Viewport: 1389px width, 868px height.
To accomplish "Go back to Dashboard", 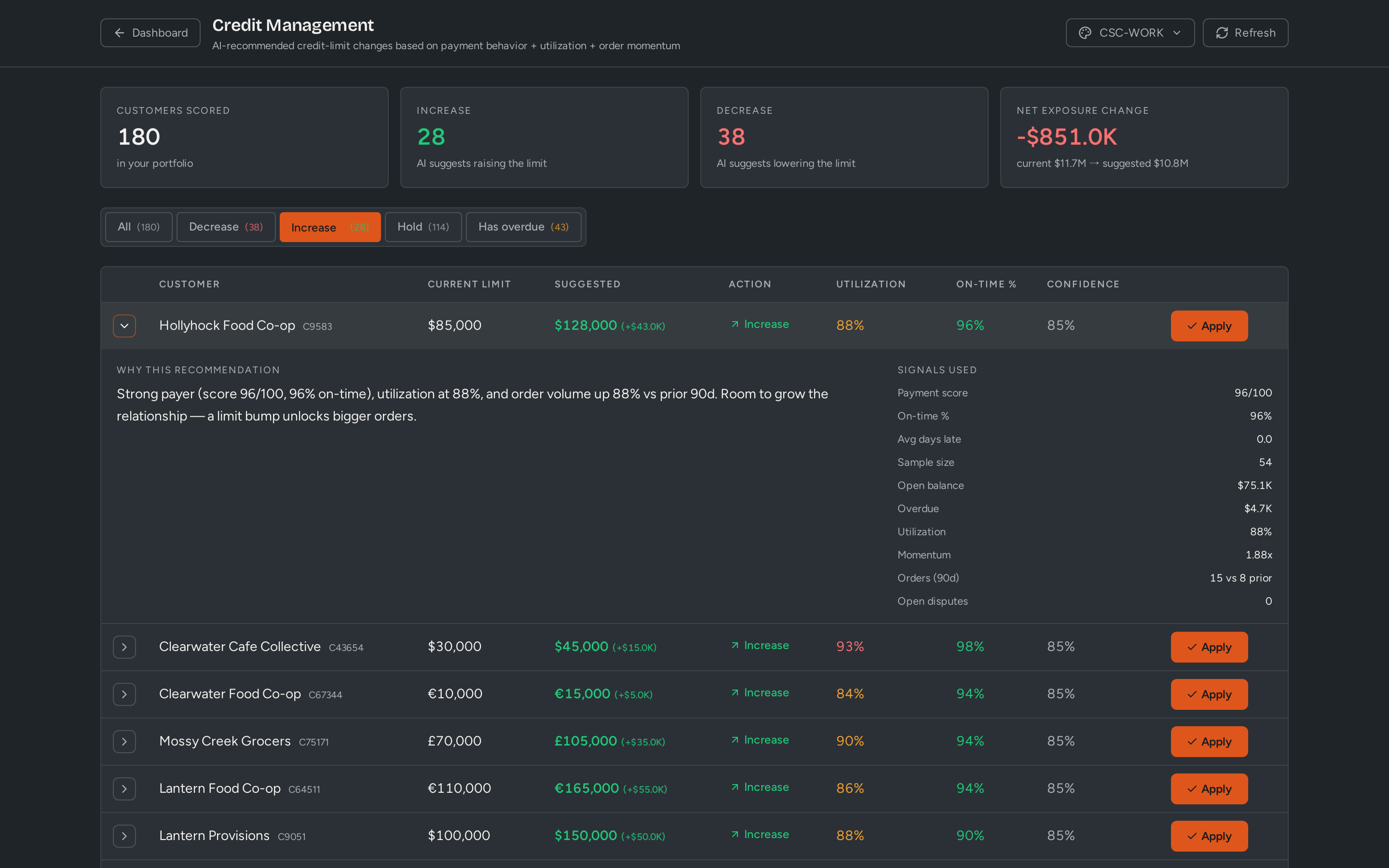I will coord(150,33).
